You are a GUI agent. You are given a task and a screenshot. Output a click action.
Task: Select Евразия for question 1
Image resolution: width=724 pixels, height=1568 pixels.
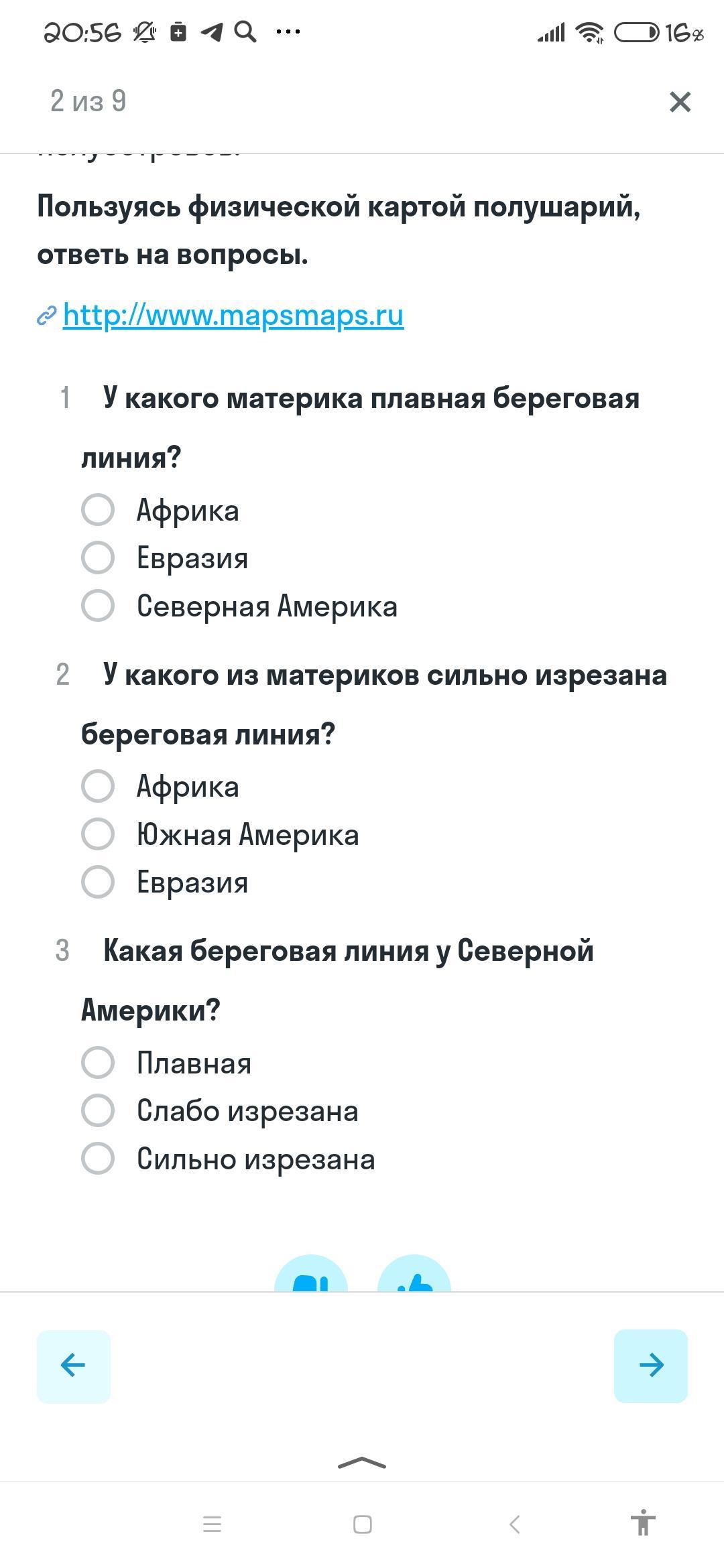[98, 558]
